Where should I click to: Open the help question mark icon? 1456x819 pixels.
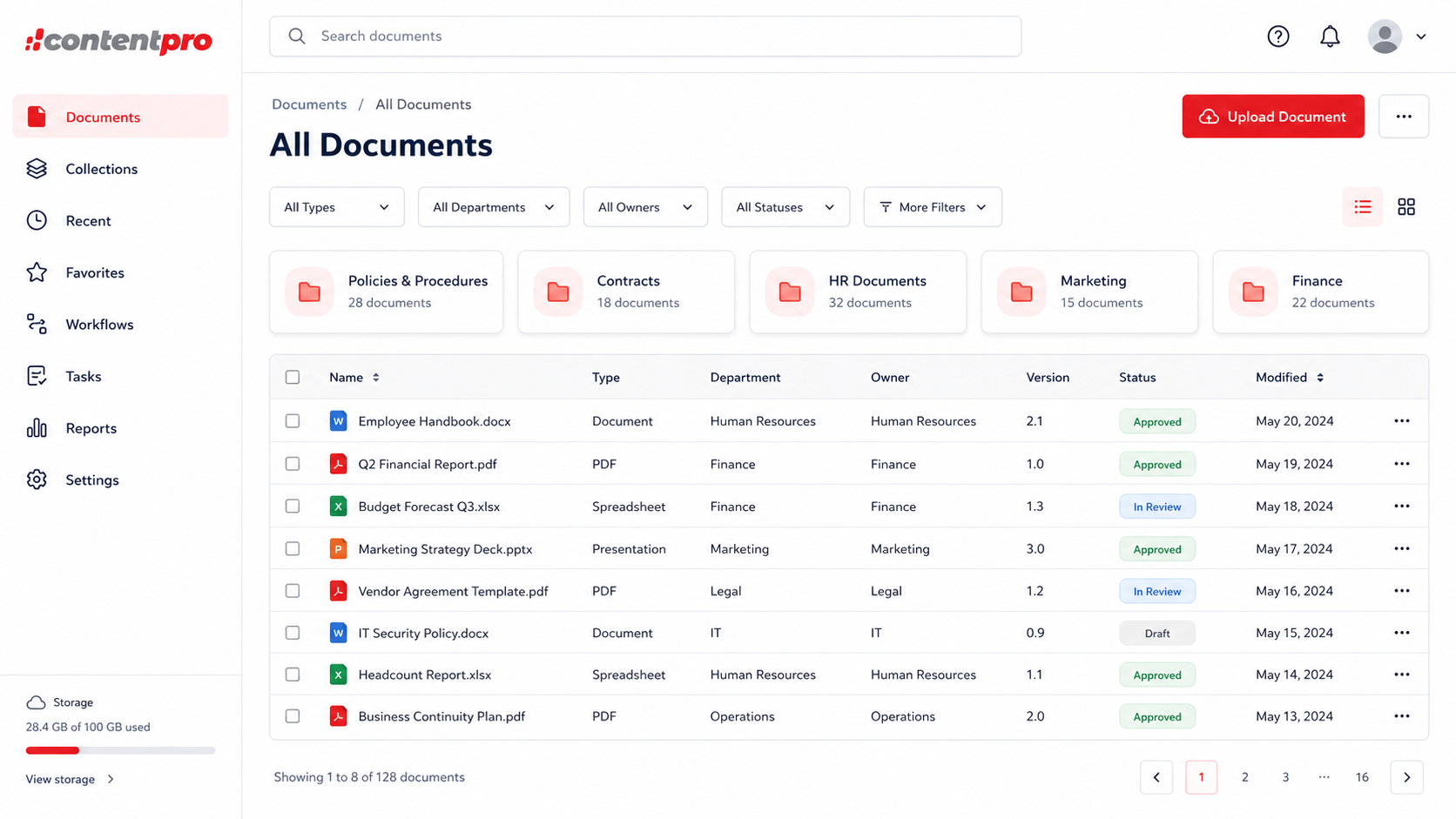point(1277,37)
